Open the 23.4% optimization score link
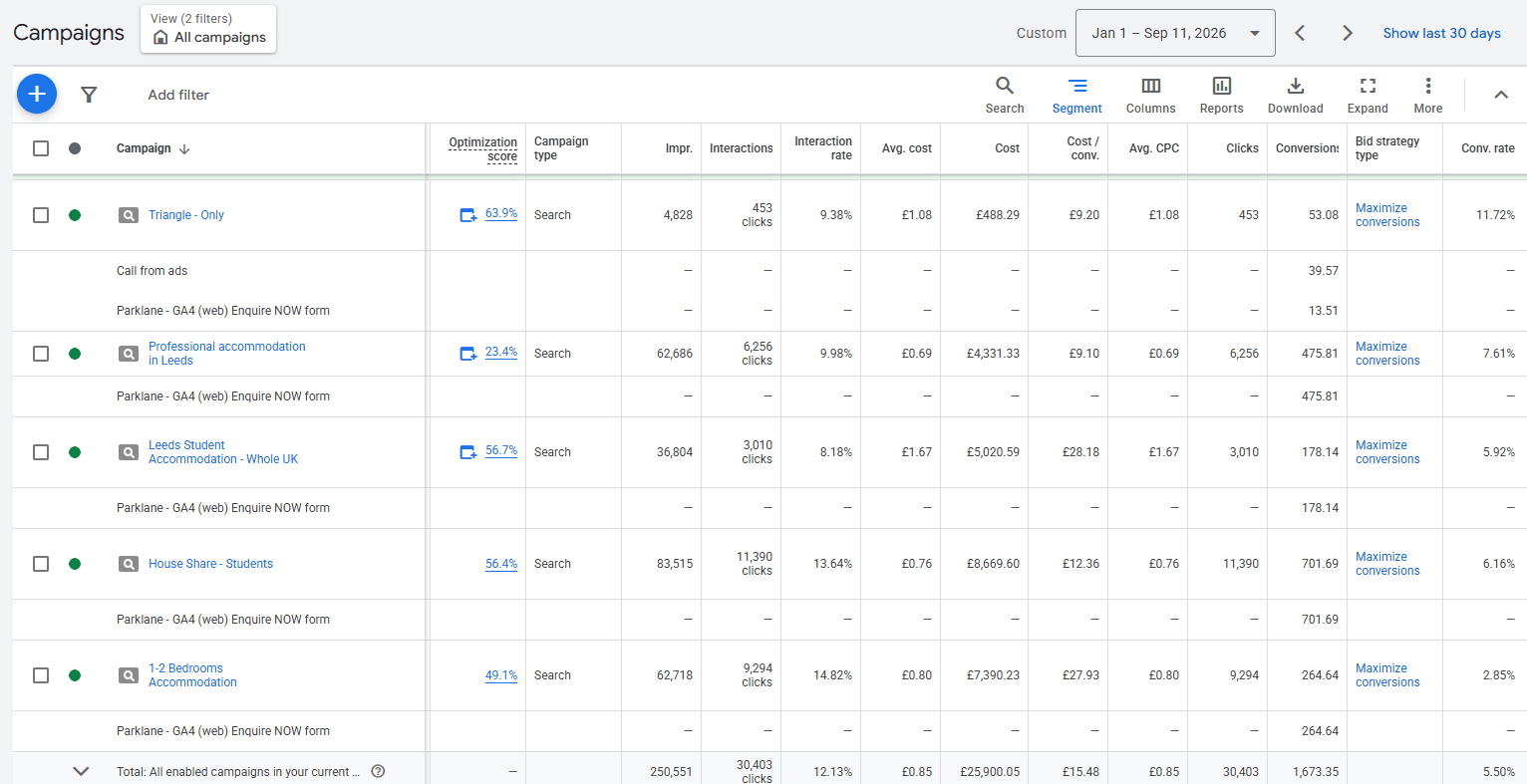 501,352
